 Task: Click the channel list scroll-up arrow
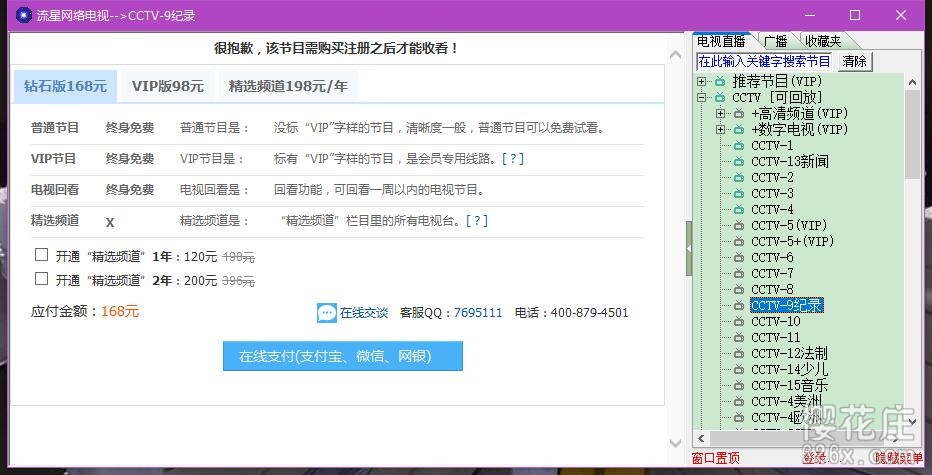[912, 81]
